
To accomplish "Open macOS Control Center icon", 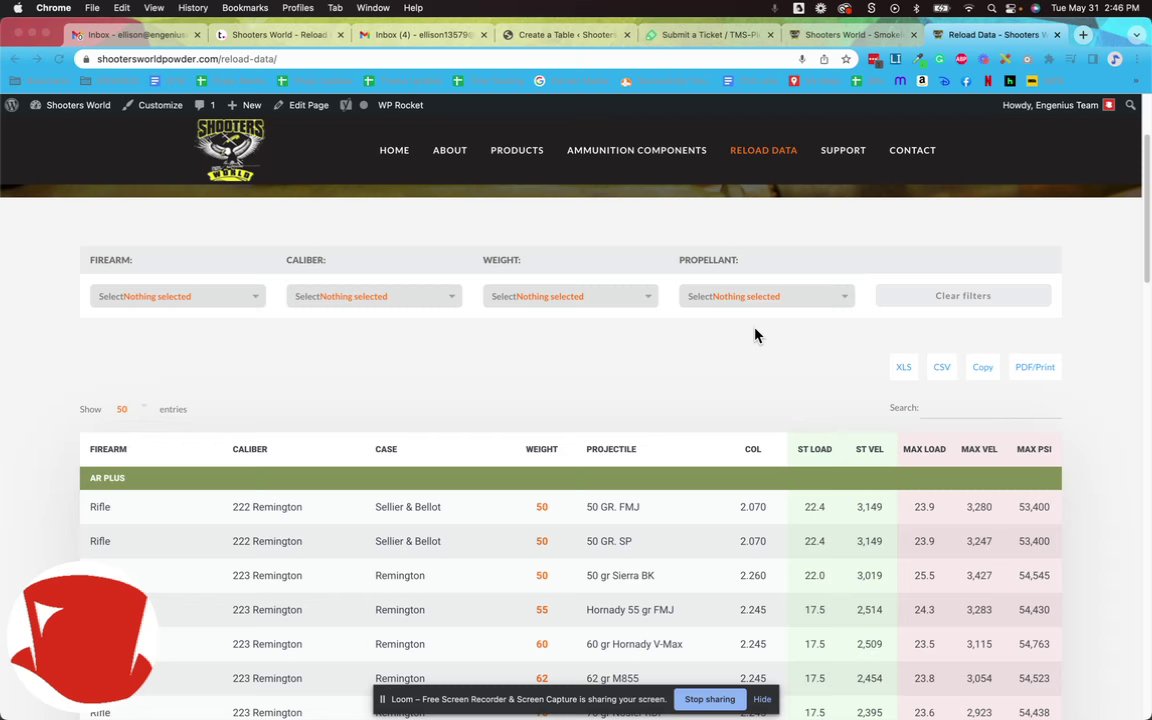I will tap(1012, 8).
